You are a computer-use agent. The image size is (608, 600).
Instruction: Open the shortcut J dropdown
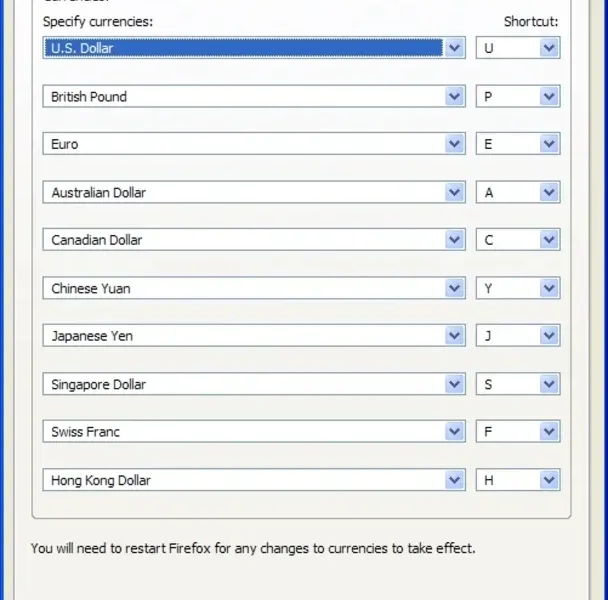point(549,336)
